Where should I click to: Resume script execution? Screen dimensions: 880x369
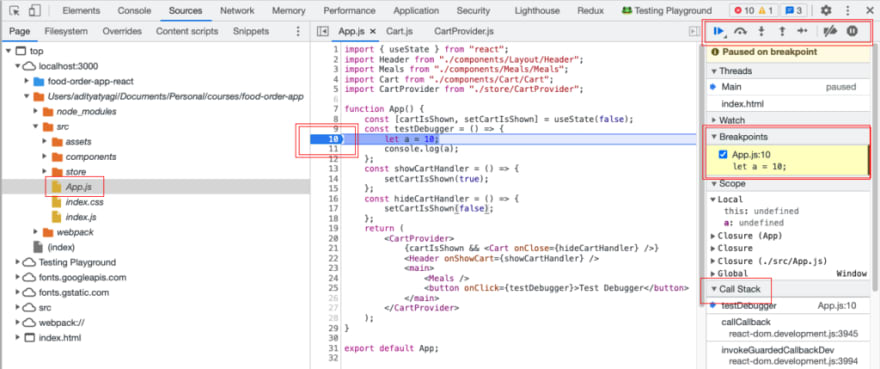718,31
